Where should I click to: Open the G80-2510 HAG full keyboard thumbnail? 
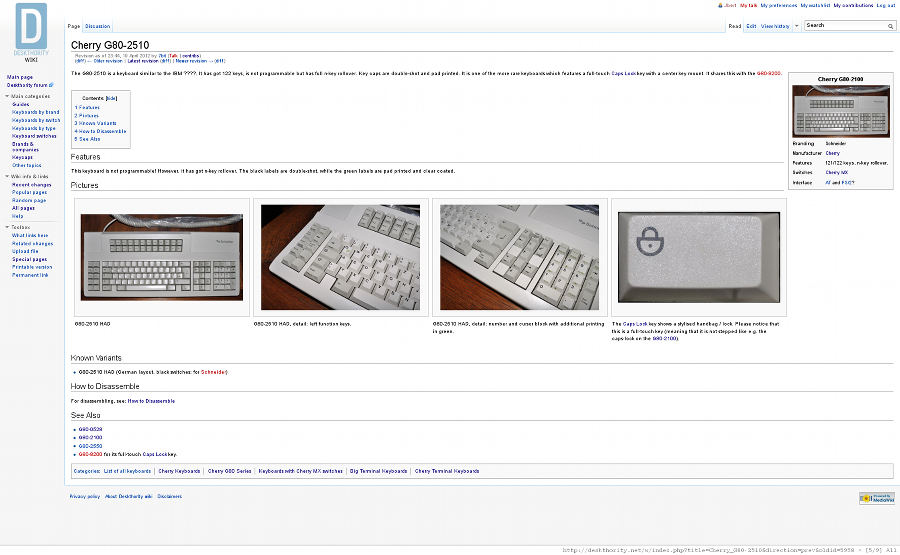(162, 257)
